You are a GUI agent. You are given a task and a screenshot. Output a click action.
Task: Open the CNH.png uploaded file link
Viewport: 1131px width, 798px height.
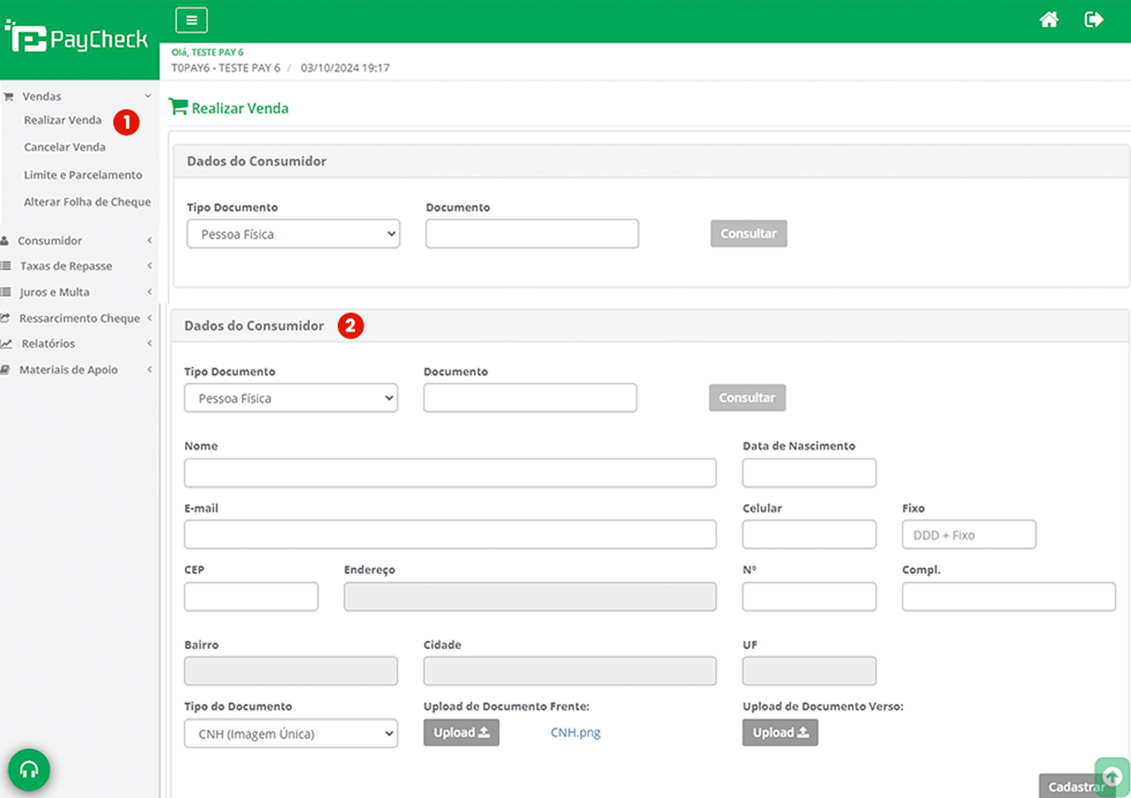pos(576,732)
